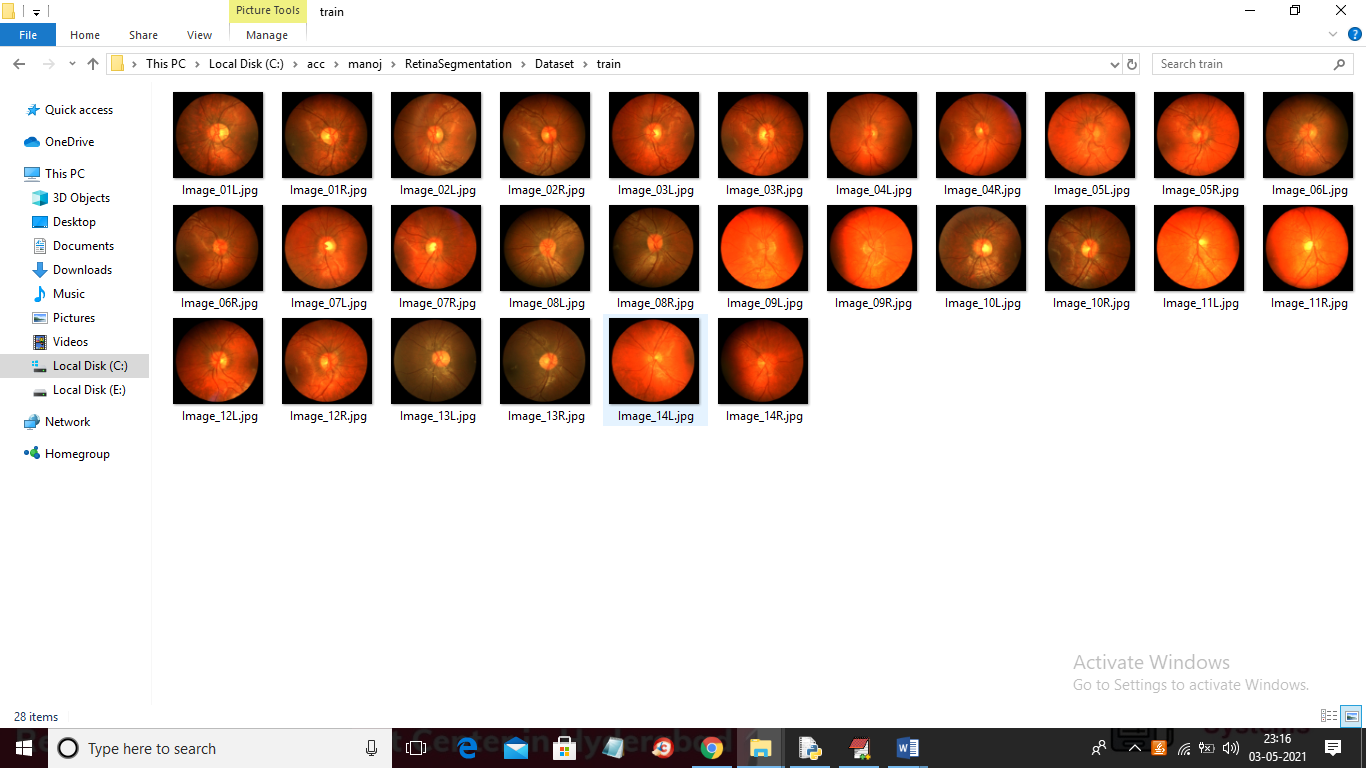Image resolution: width=1366 pixels, height=768 pixels.
Task: Click the Back navigation arrow
Action: coord(19,64)
